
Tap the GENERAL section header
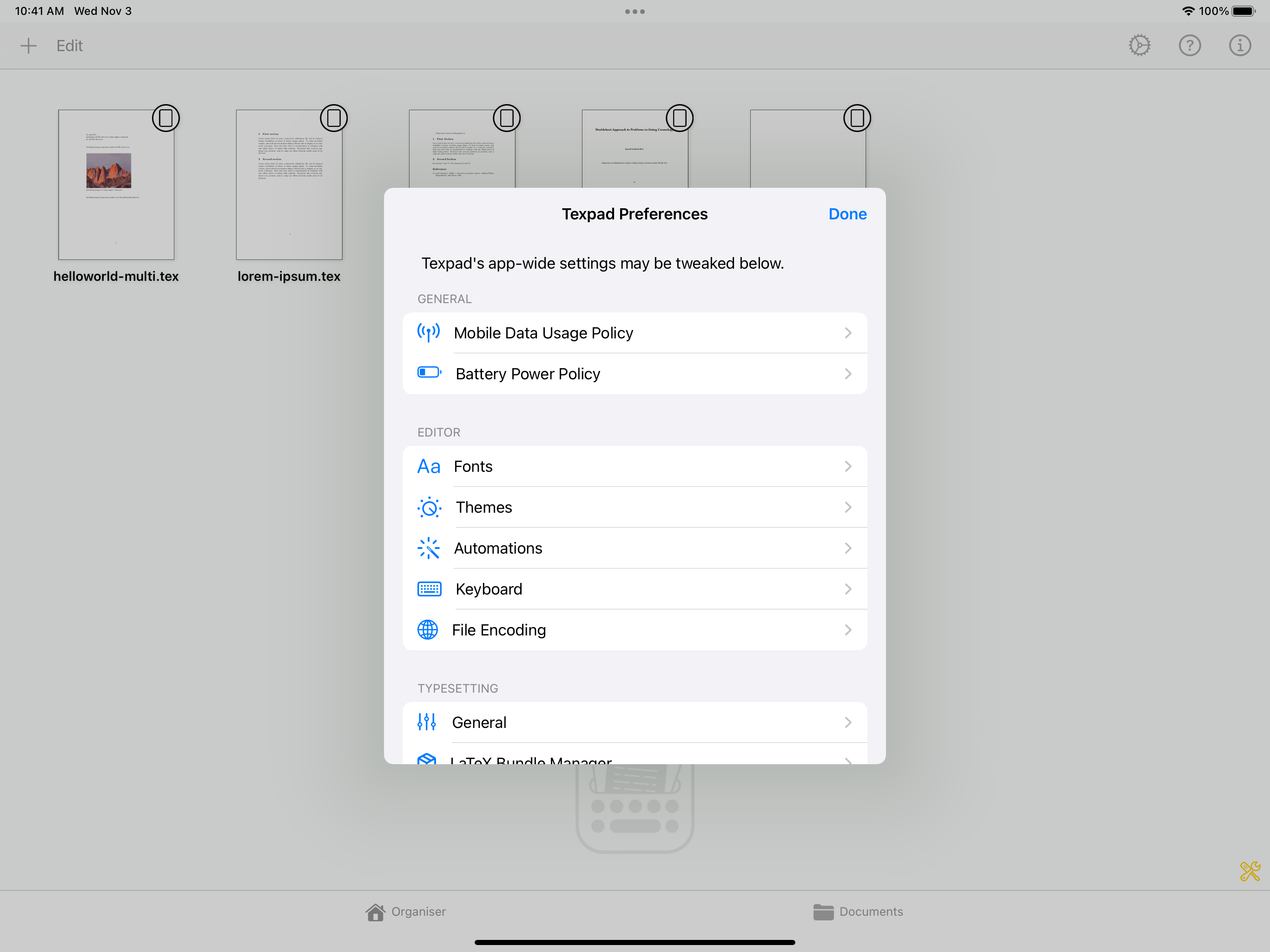tap(444, 299)
